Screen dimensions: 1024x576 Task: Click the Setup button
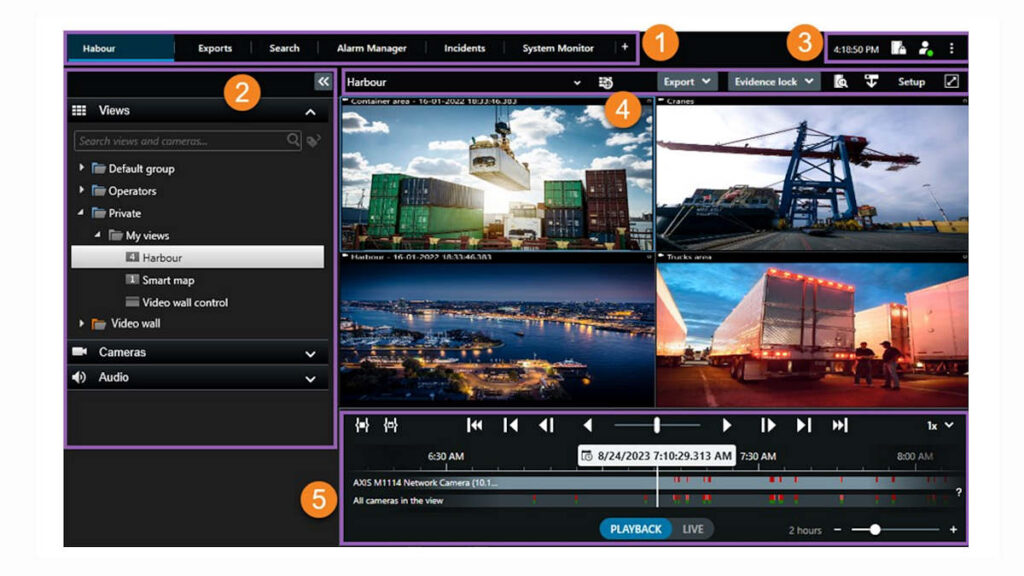[911, 82]
